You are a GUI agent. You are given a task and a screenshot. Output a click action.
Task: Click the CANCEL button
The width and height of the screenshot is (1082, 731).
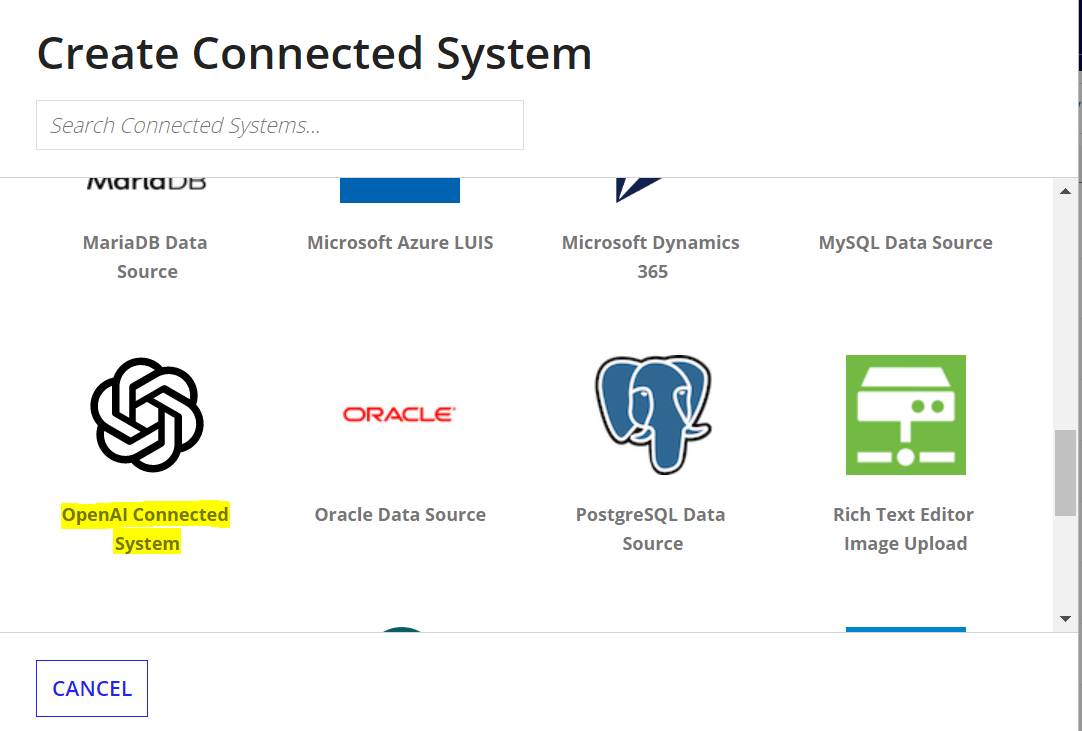(x=91, y=688)
